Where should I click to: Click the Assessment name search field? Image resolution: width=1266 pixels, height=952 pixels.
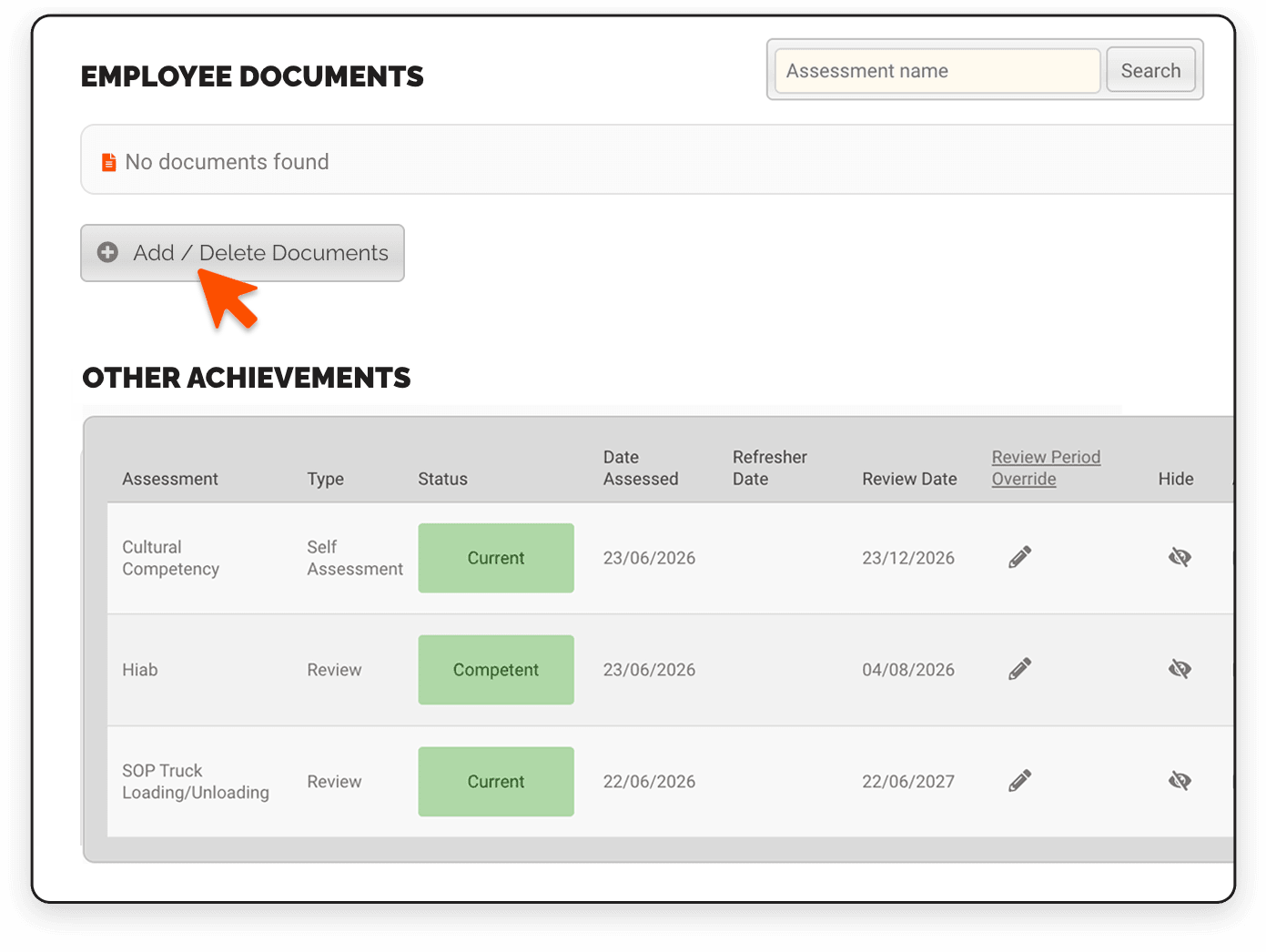tap(937, 71)
